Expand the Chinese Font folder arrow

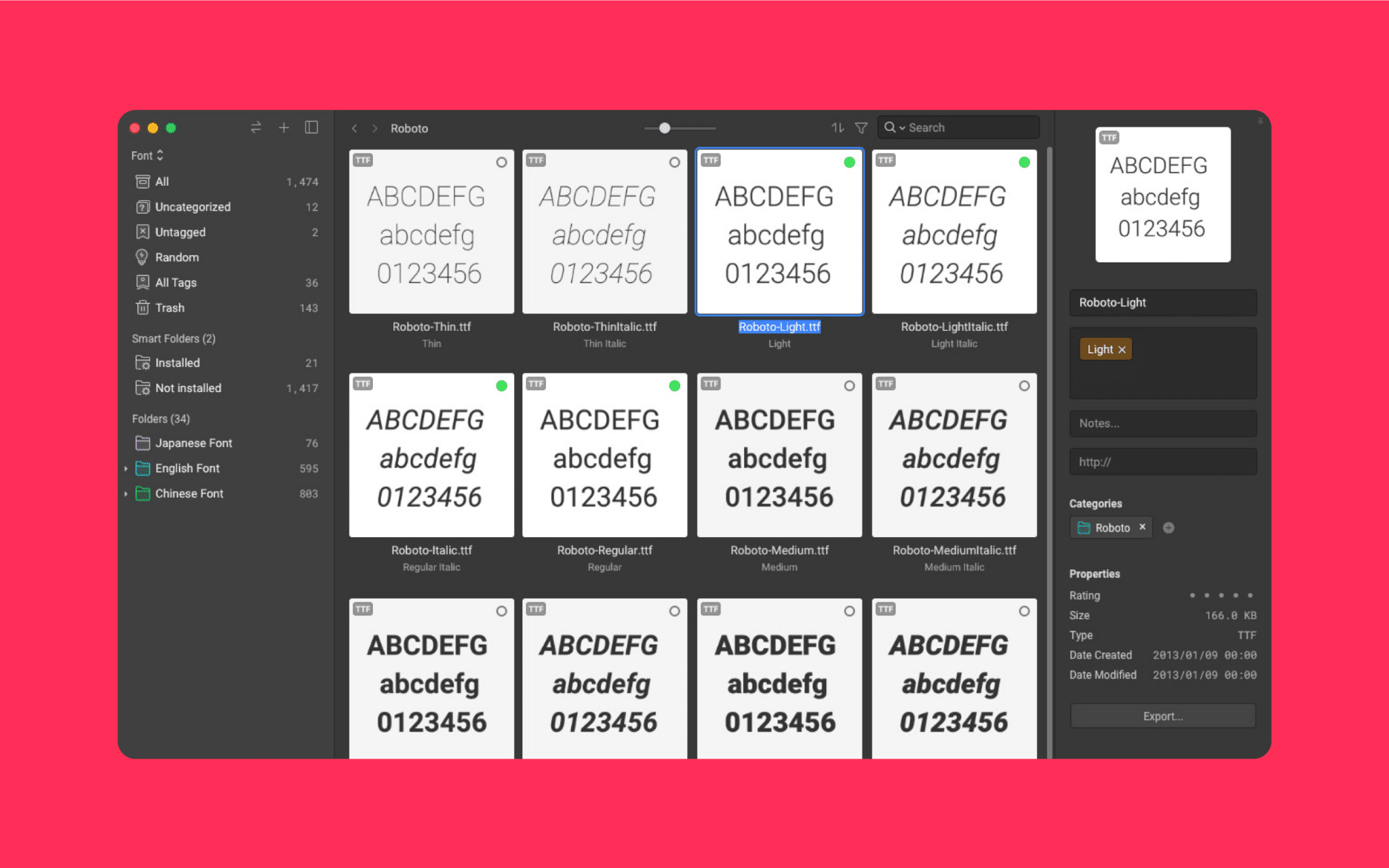(x=126, y=494)
